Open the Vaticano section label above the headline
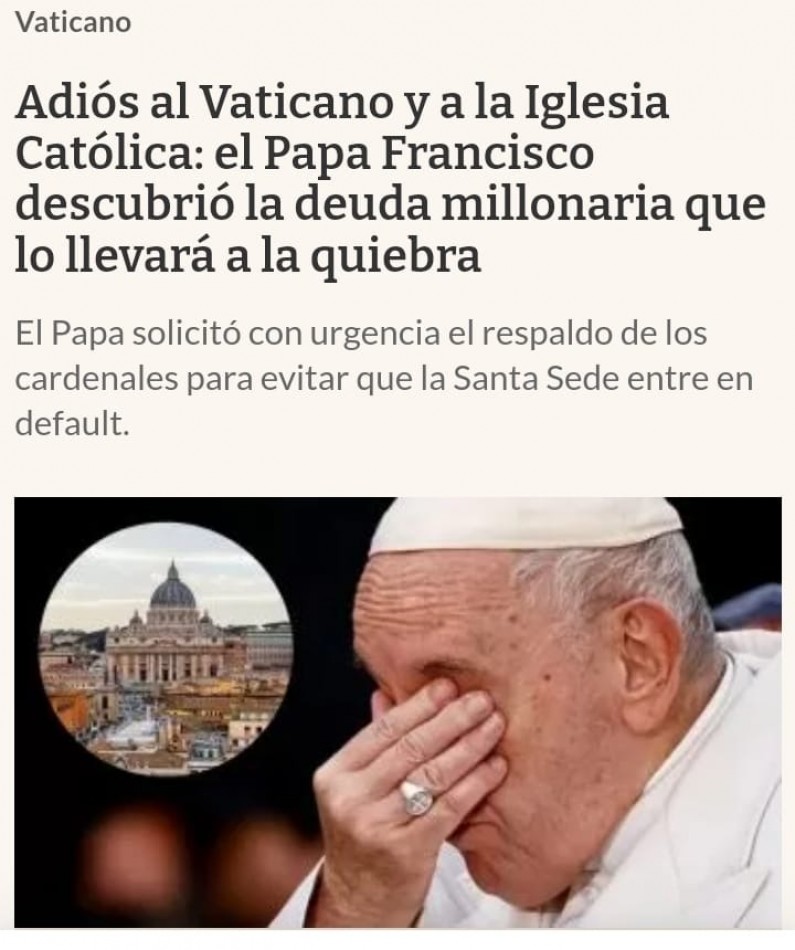This screenshot has height=950, width=795. (x=73, y=23)
